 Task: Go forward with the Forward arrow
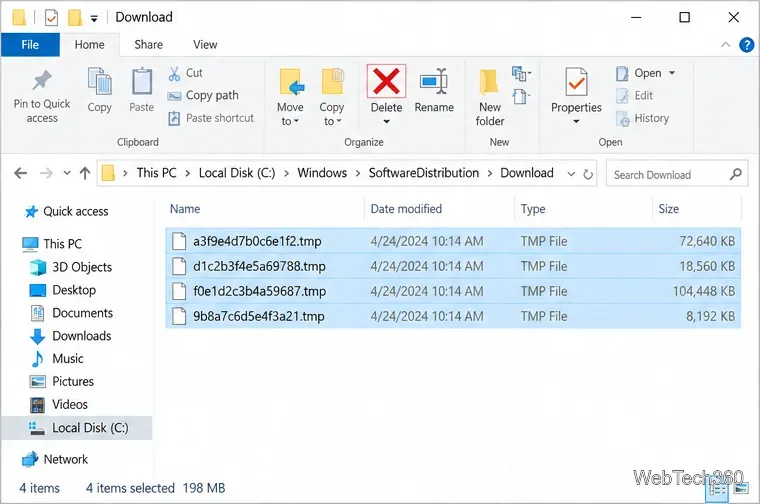(x=46, y=173)
